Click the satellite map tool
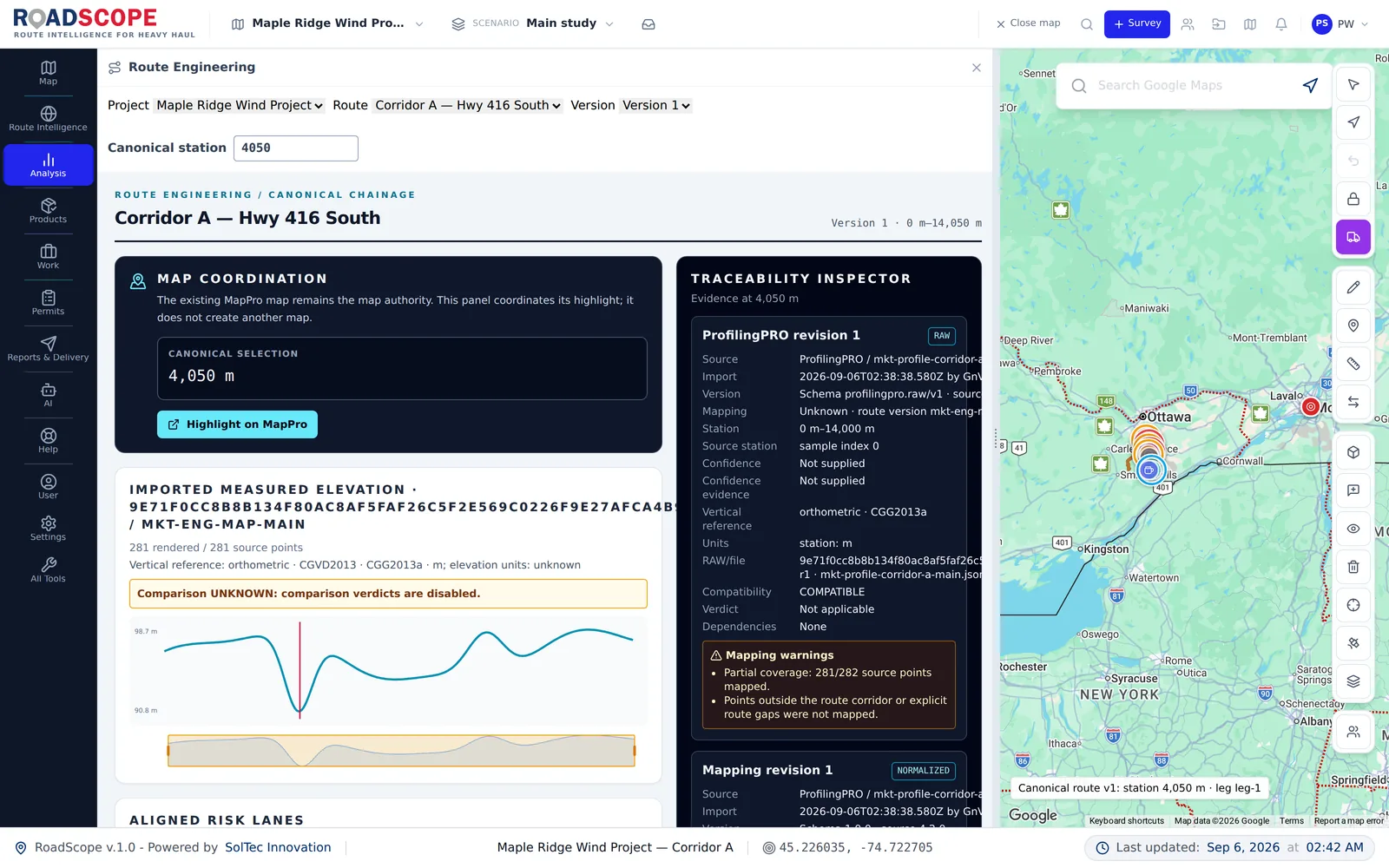 point(1353,643)
